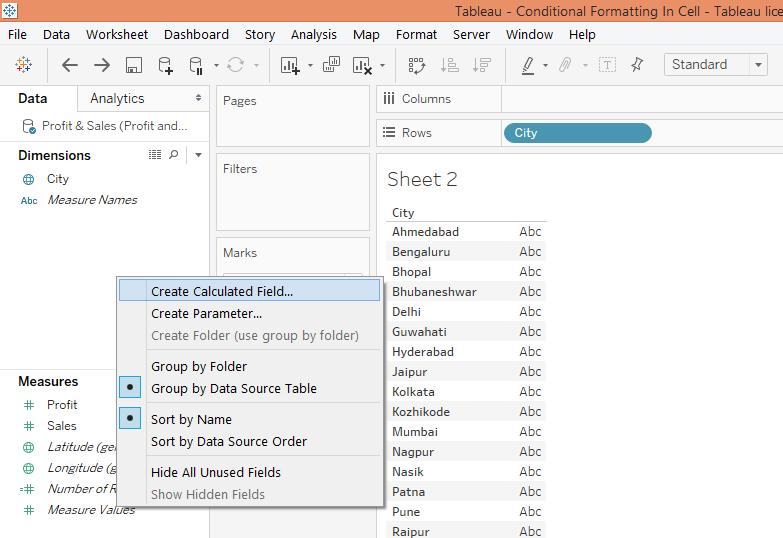Image resolution: width=783 pixels, height=538 pixels.
Task: Select the Group by Folder option
Action: pos(198,367)
